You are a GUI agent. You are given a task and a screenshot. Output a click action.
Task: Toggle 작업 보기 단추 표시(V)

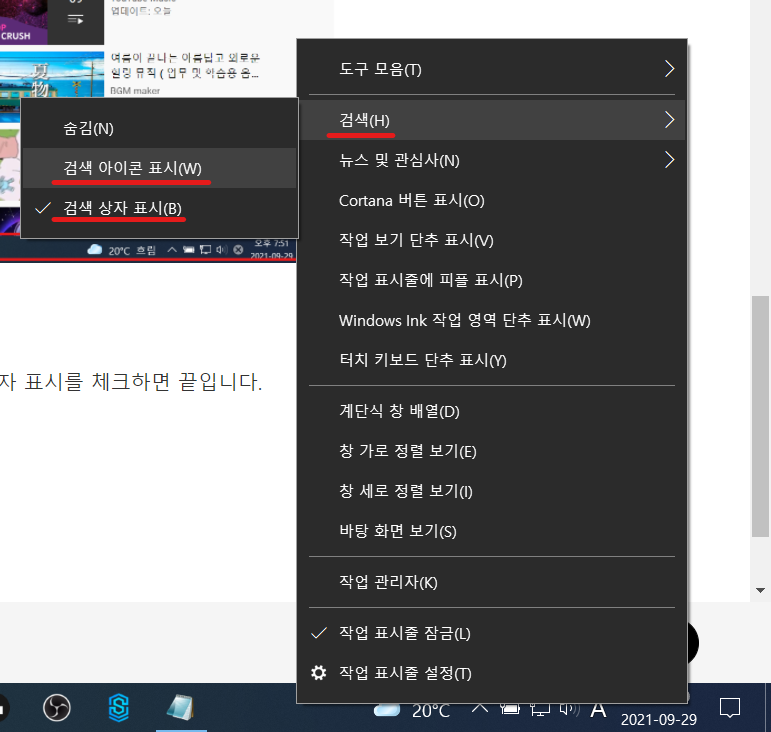click(x=492, y=240)
